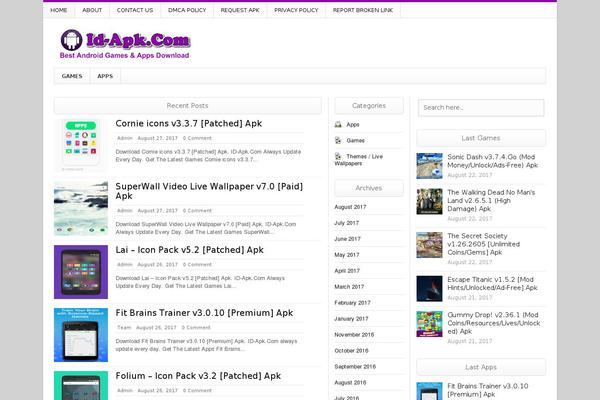600x400 pixels.
Task: Open the Apps category link
Action: point(353,125)
